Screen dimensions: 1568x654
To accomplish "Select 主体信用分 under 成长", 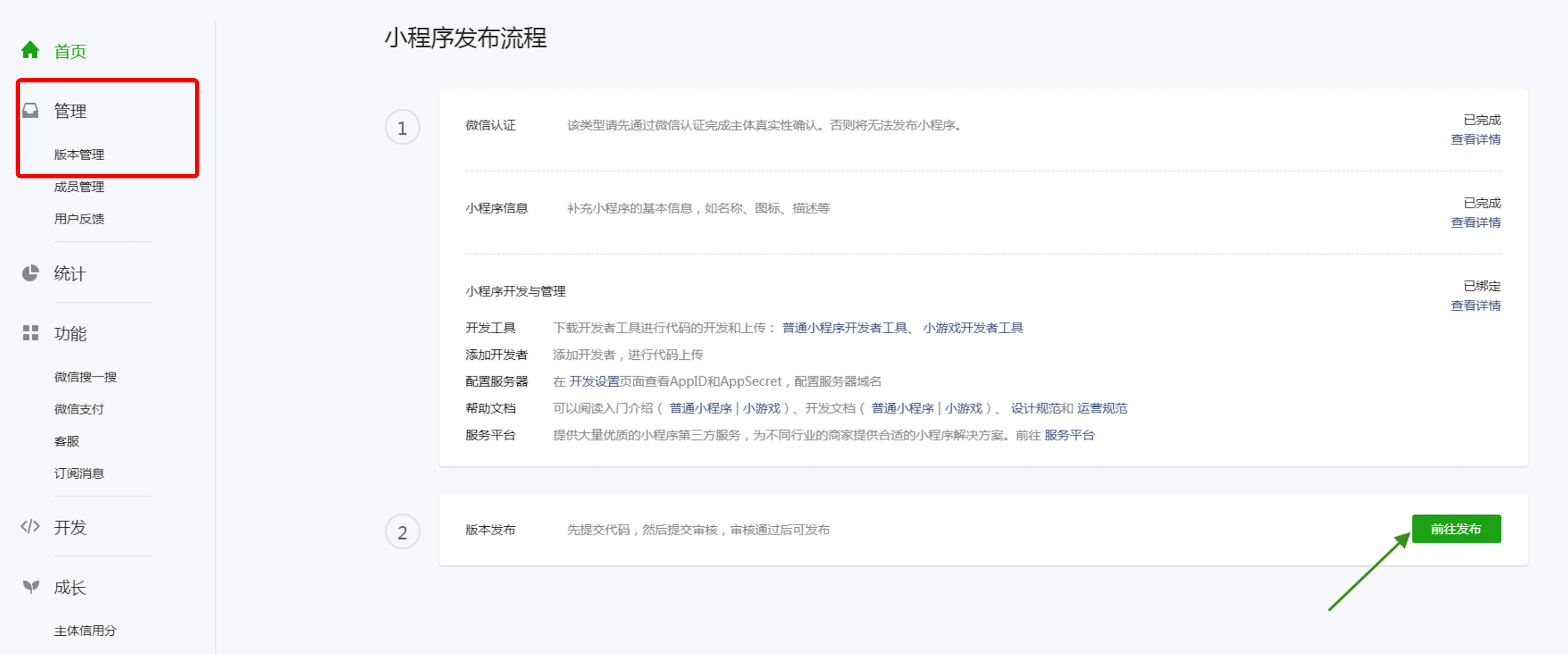I will tap(85, 631).
